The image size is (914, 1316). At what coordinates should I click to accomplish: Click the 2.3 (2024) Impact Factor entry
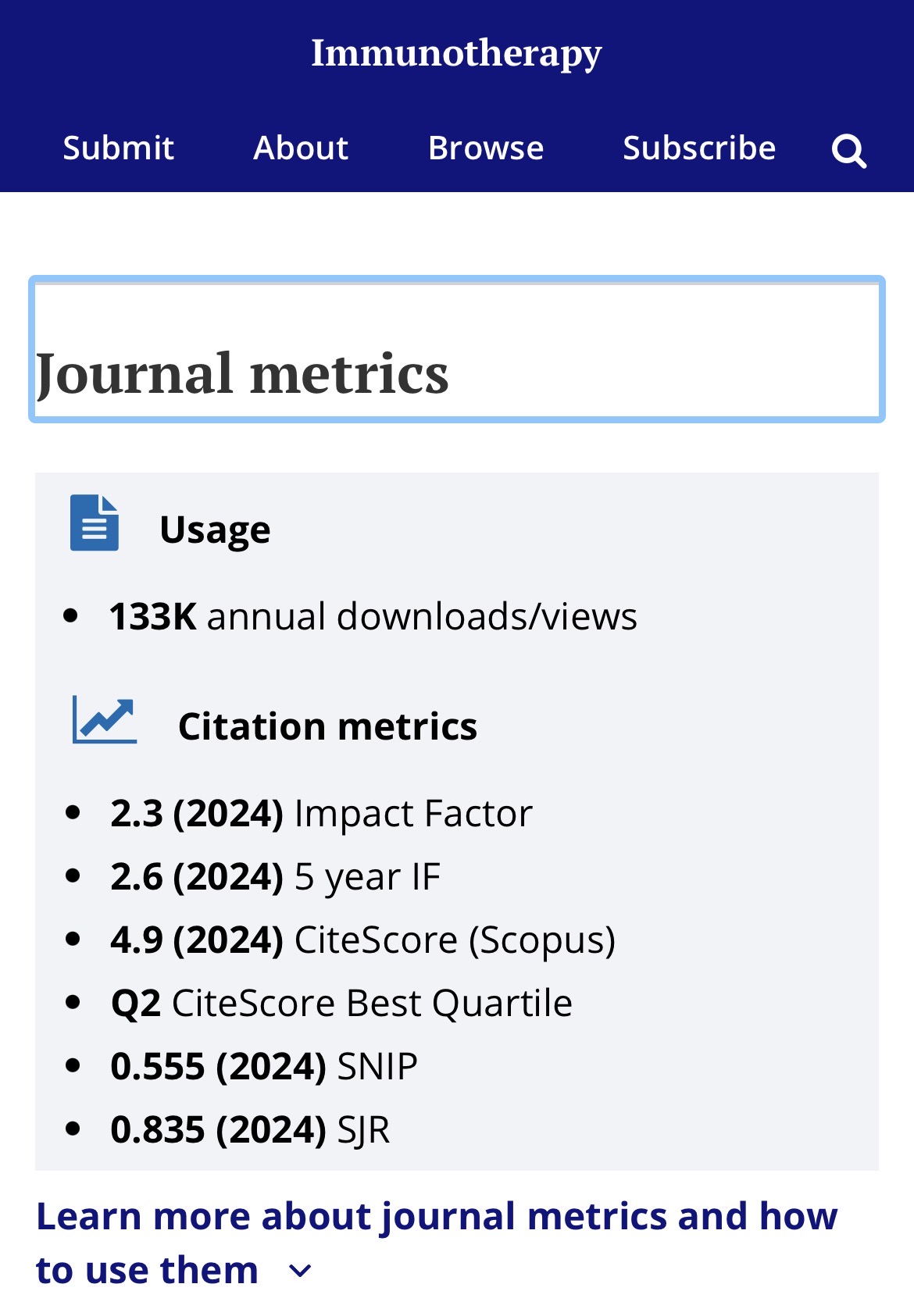pyautogui.click(x=321, y=813)
